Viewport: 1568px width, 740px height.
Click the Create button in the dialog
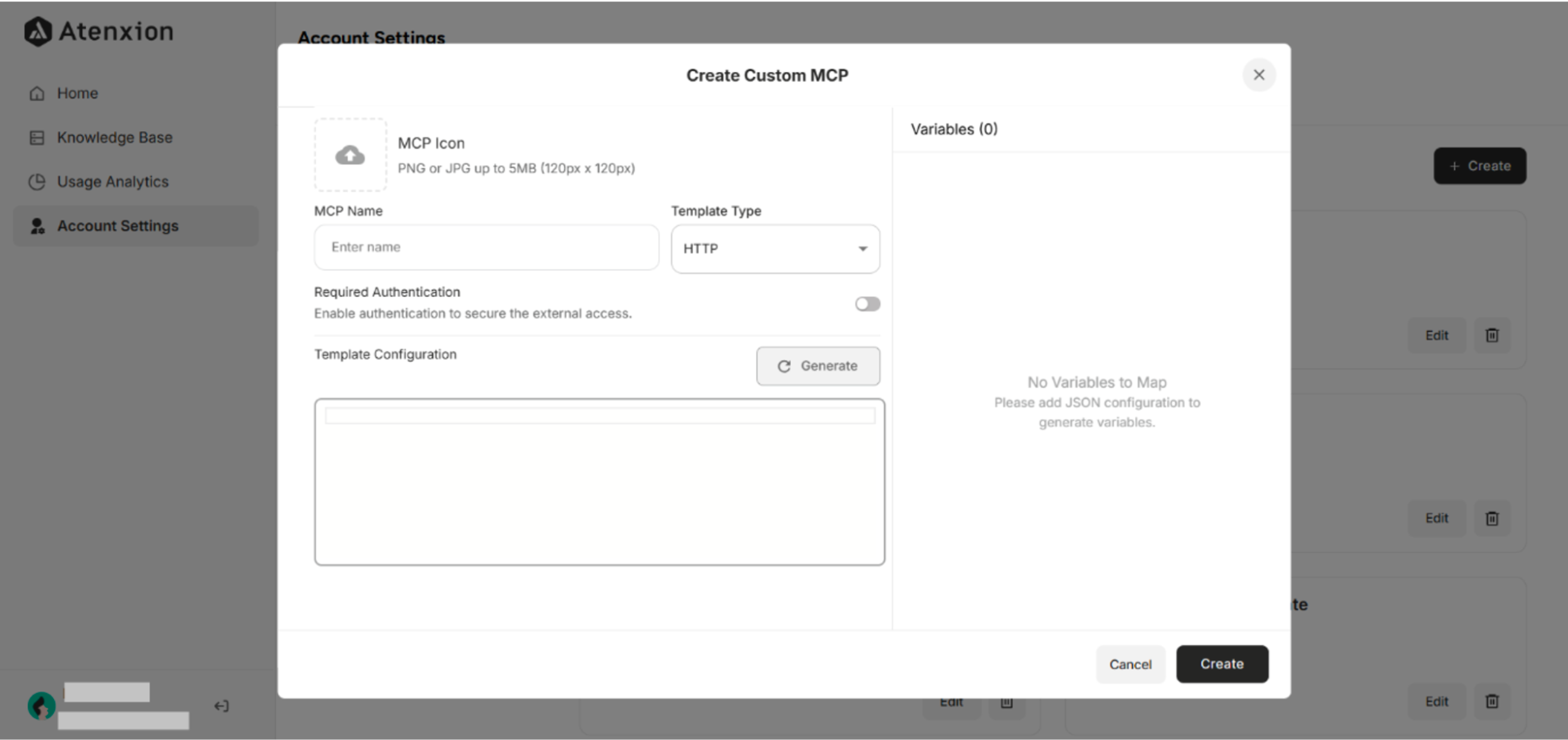point(1222,664)
